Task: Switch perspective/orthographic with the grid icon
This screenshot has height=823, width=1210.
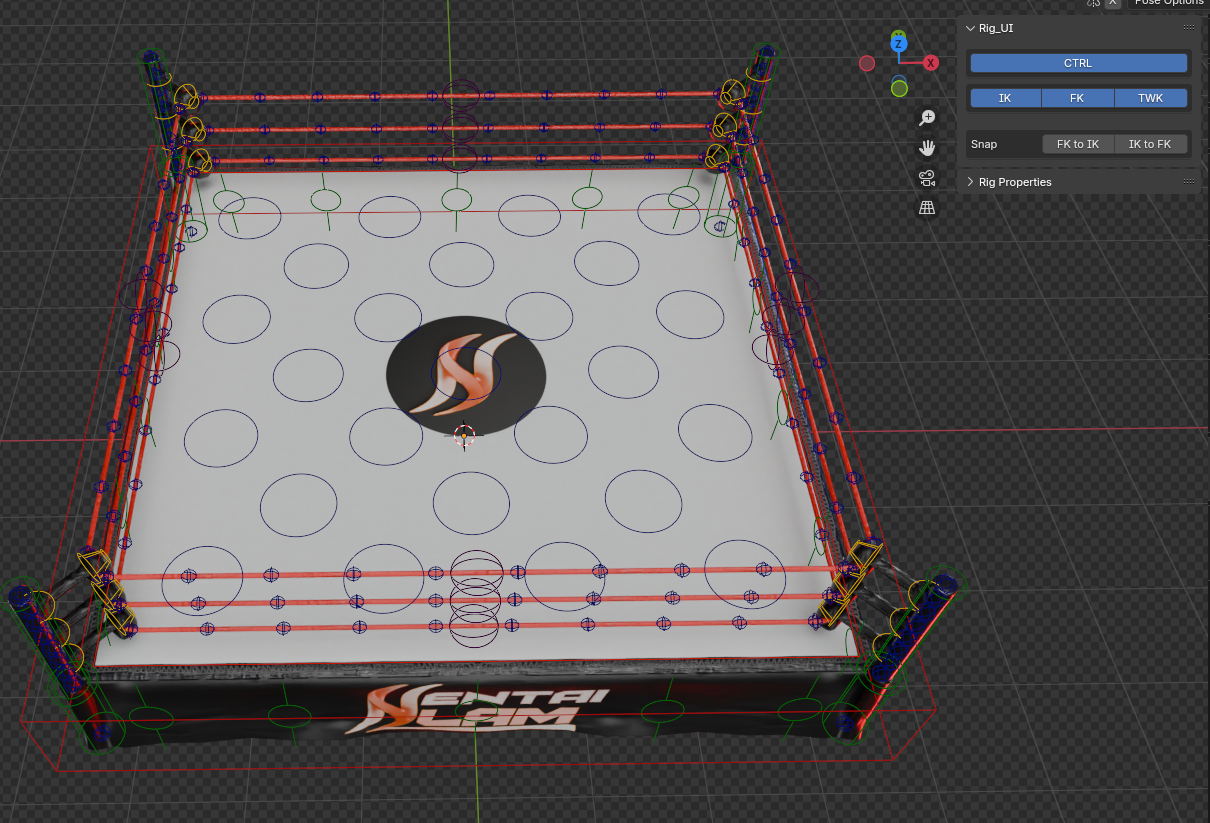Action: click(927, 208)
